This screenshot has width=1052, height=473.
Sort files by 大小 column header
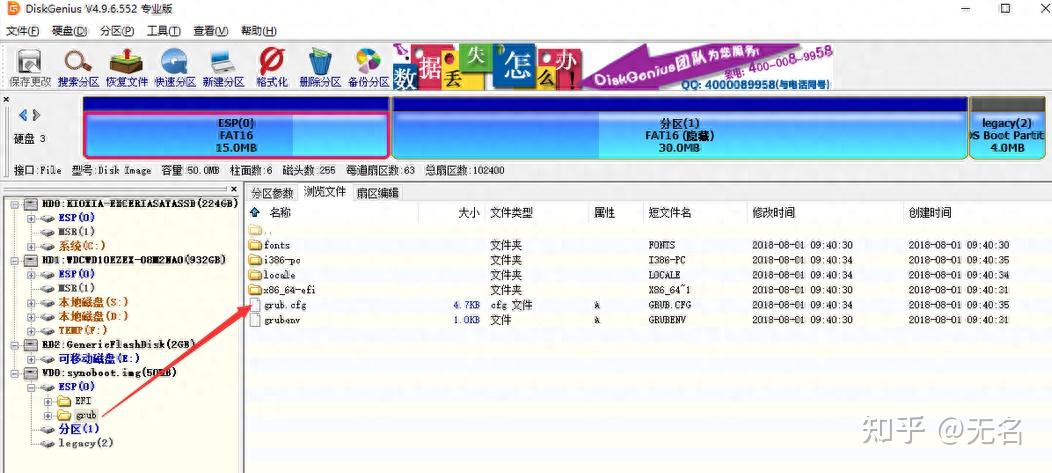click(x=468, y=213)
